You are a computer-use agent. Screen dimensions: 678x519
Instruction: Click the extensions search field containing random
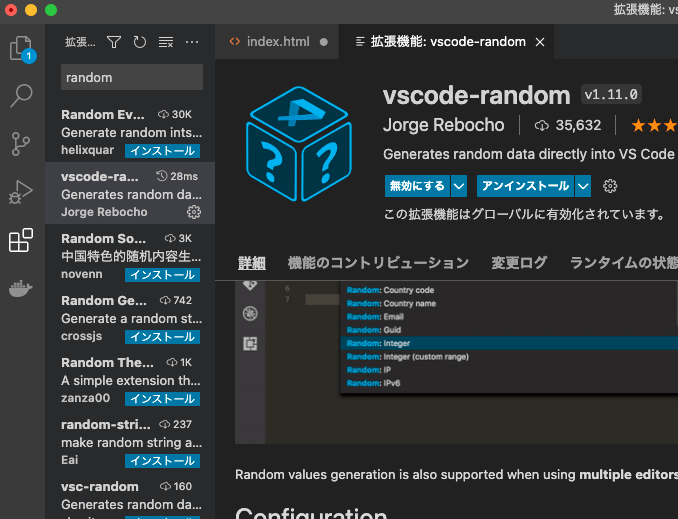tap(132, 77)
